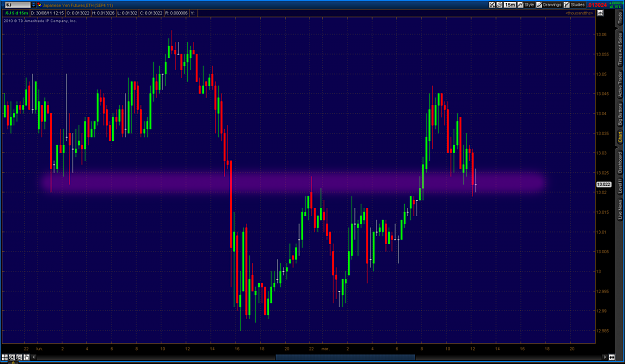Click the Drawings pencil icon
The image size is (625, 364).
539,5
